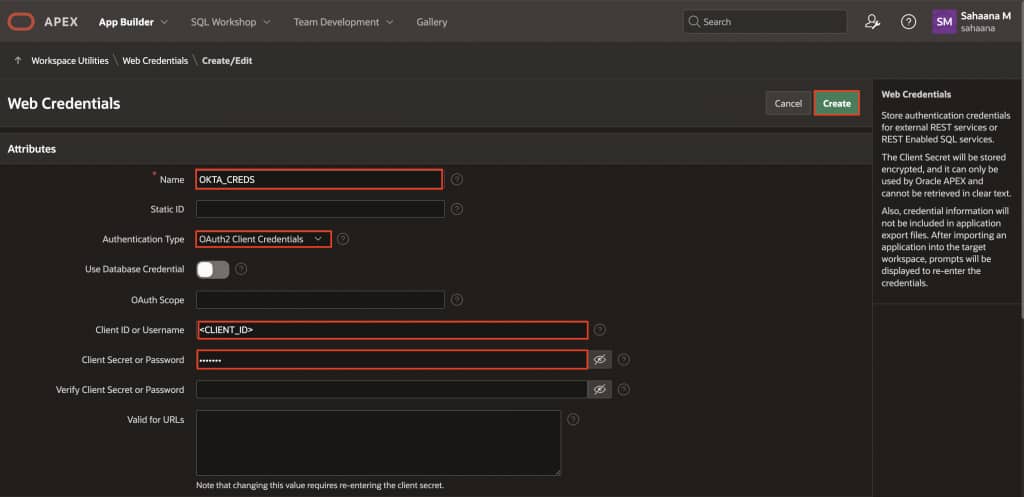1024x497 pixels.
Task: Click the SM user avatar
Action: [x=944, y=22]
